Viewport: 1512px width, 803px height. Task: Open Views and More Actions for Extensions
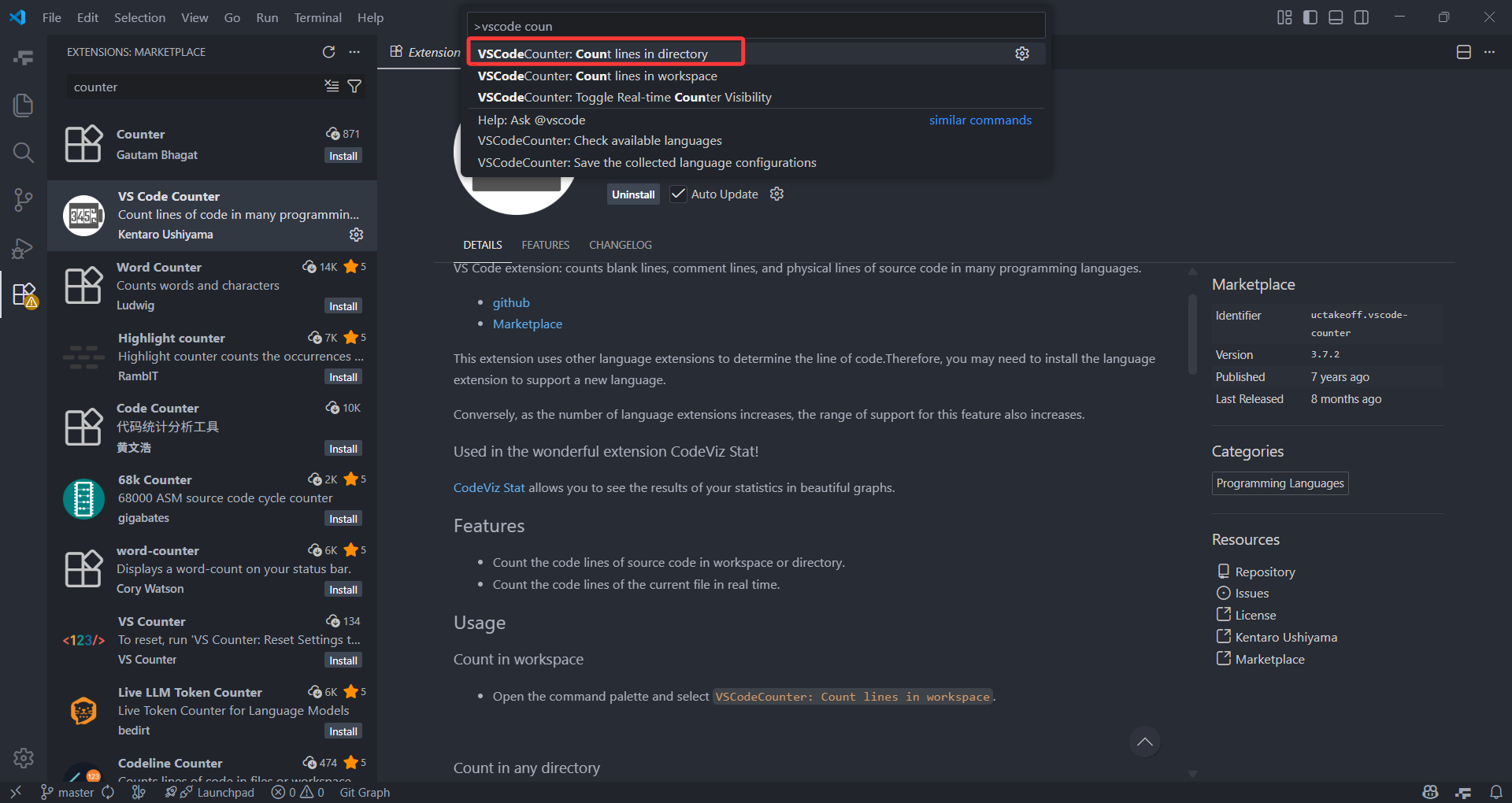tap(354, 52)
